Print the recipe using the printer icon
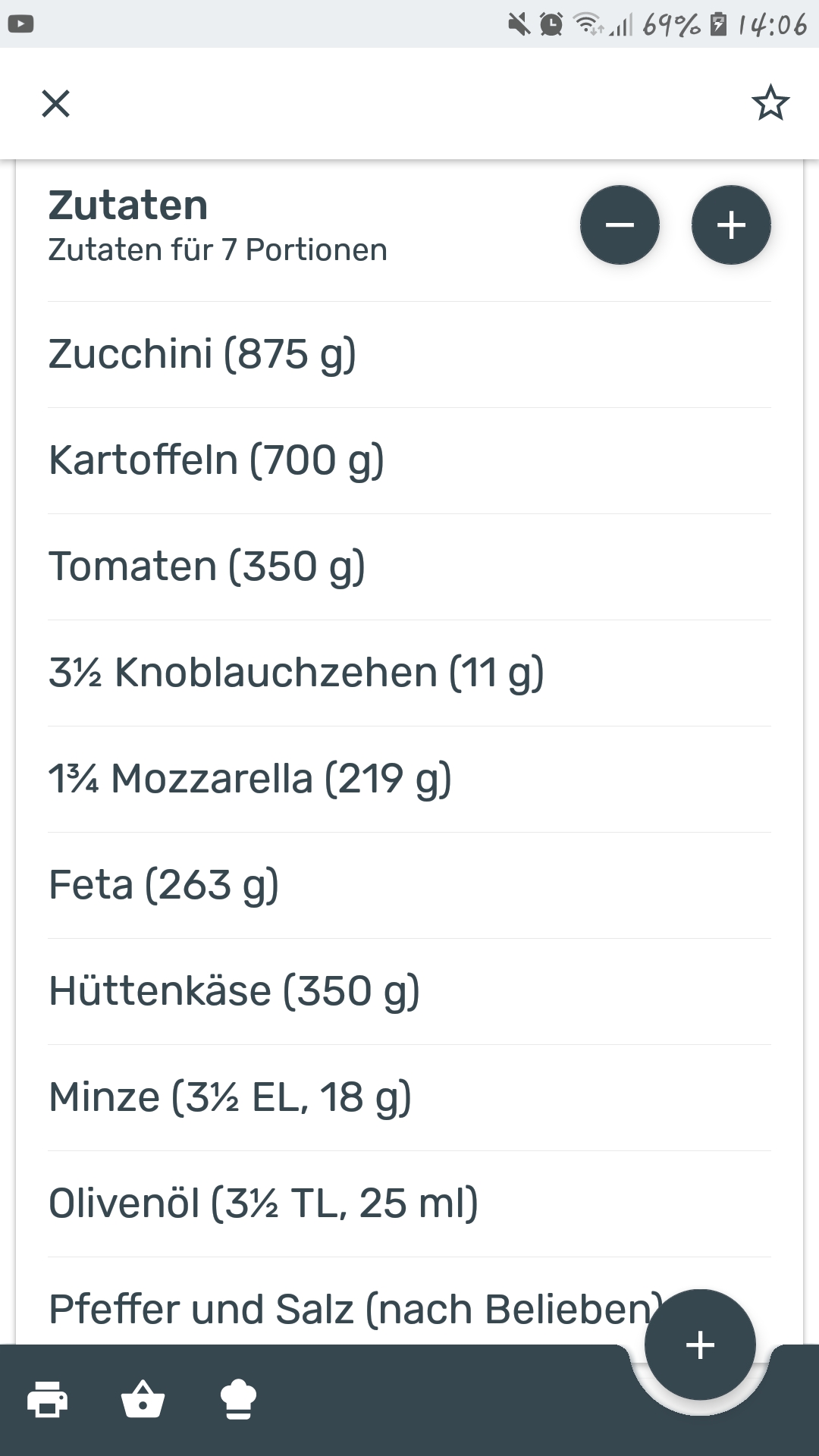Viewport: 819px width, 1456px height. [48, 1399]
